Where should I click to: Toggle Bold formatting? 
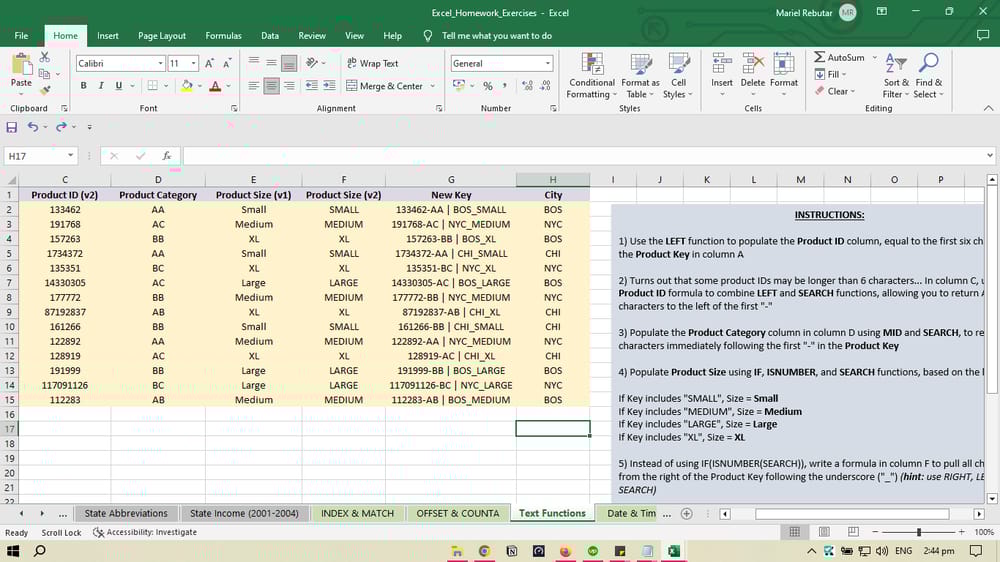(84, 85)
